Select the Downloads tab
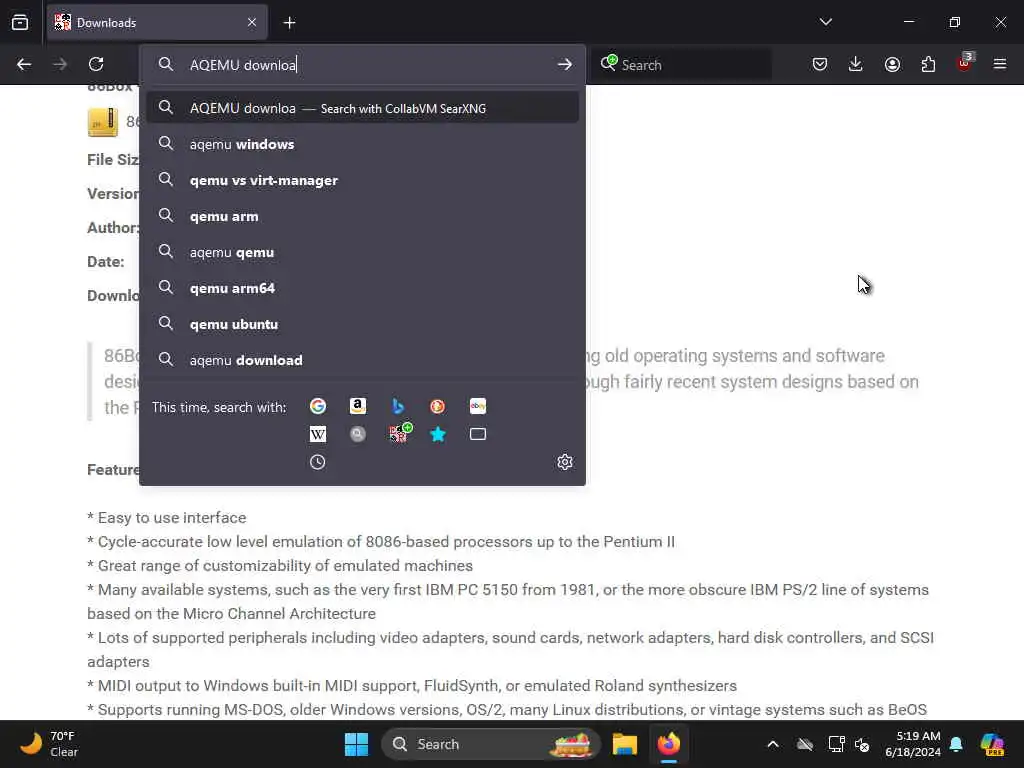 [x=157, y=23]
